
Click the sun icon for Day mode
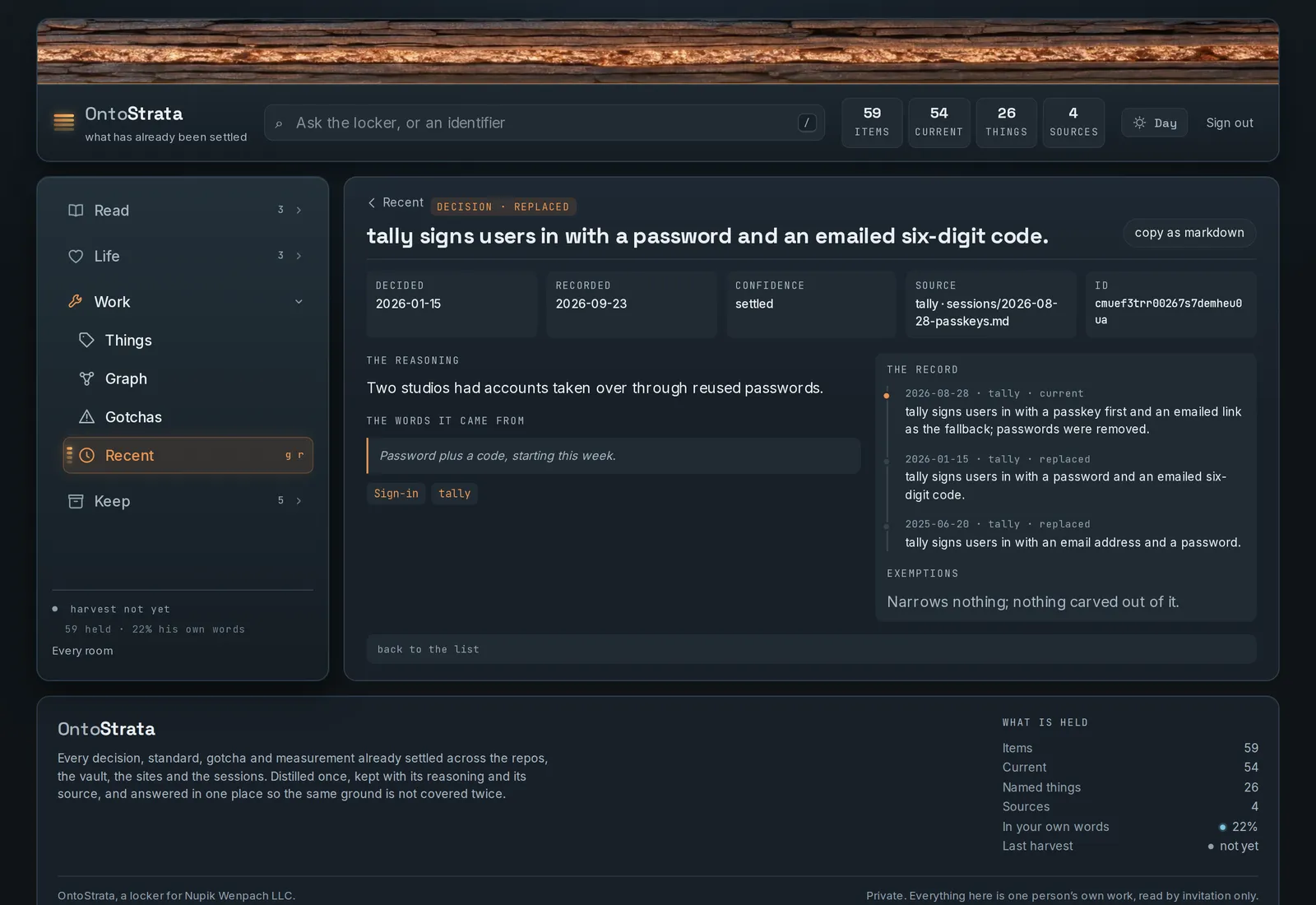click(1139, 123)
